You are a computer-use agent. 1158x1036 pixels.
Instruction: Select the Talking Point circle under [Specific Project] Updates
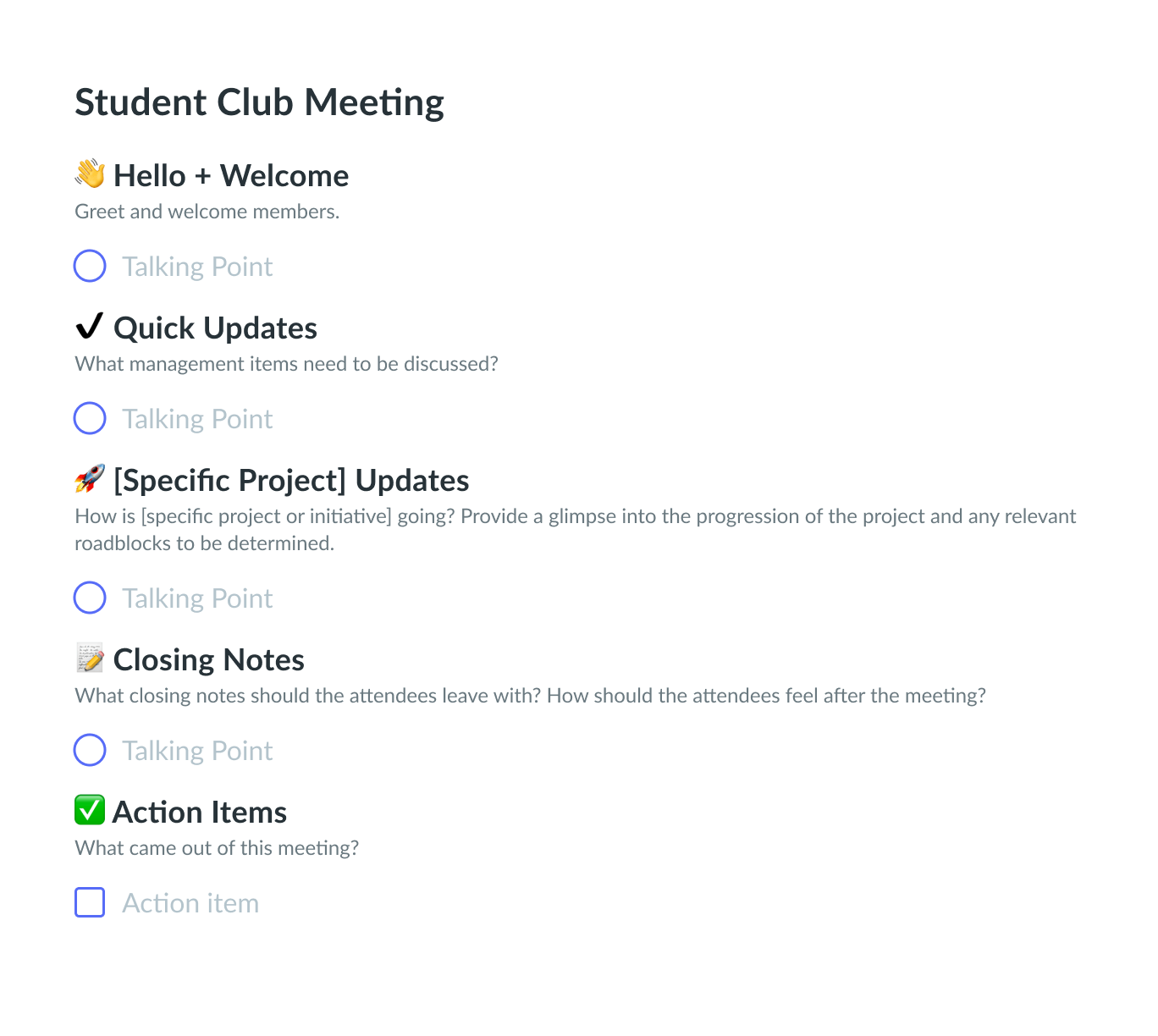[x=89, y=598]
